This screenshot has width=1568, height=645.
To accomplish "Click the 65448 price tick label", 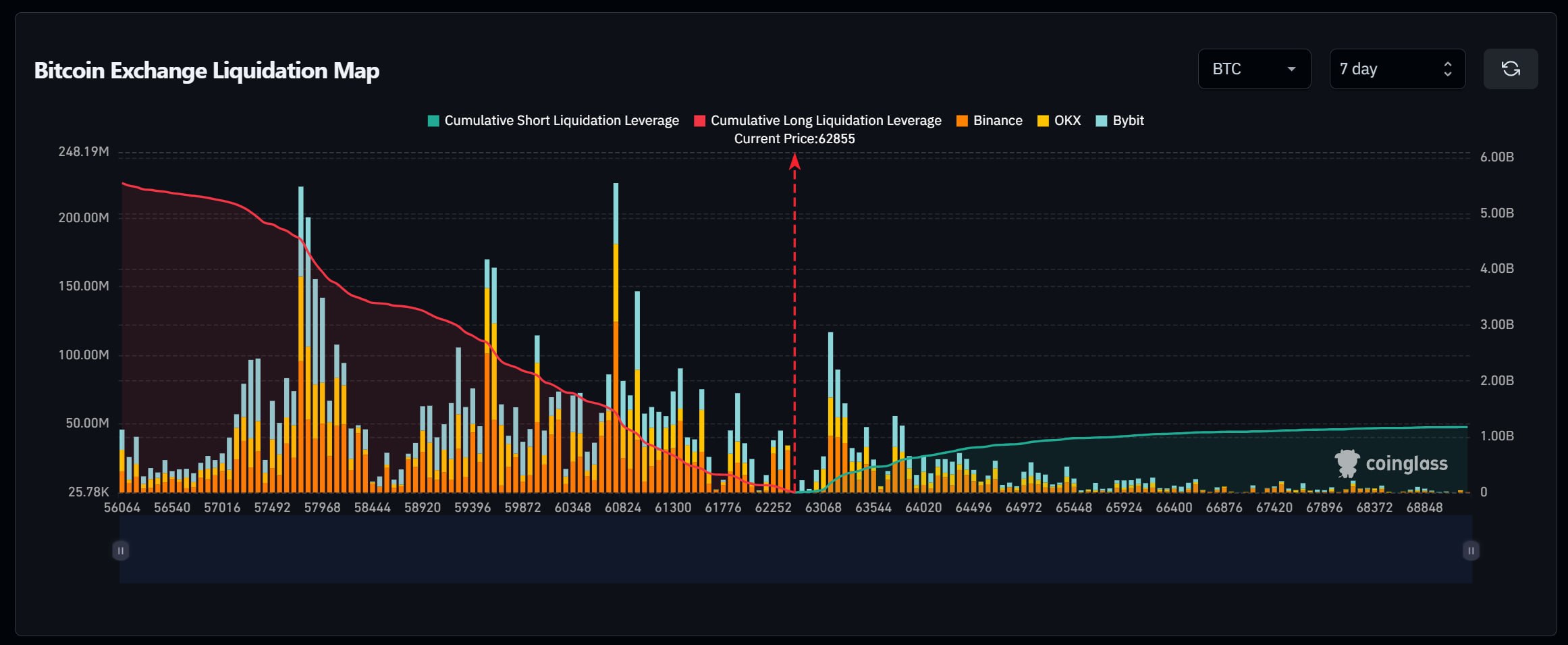I will [1074, 507].
